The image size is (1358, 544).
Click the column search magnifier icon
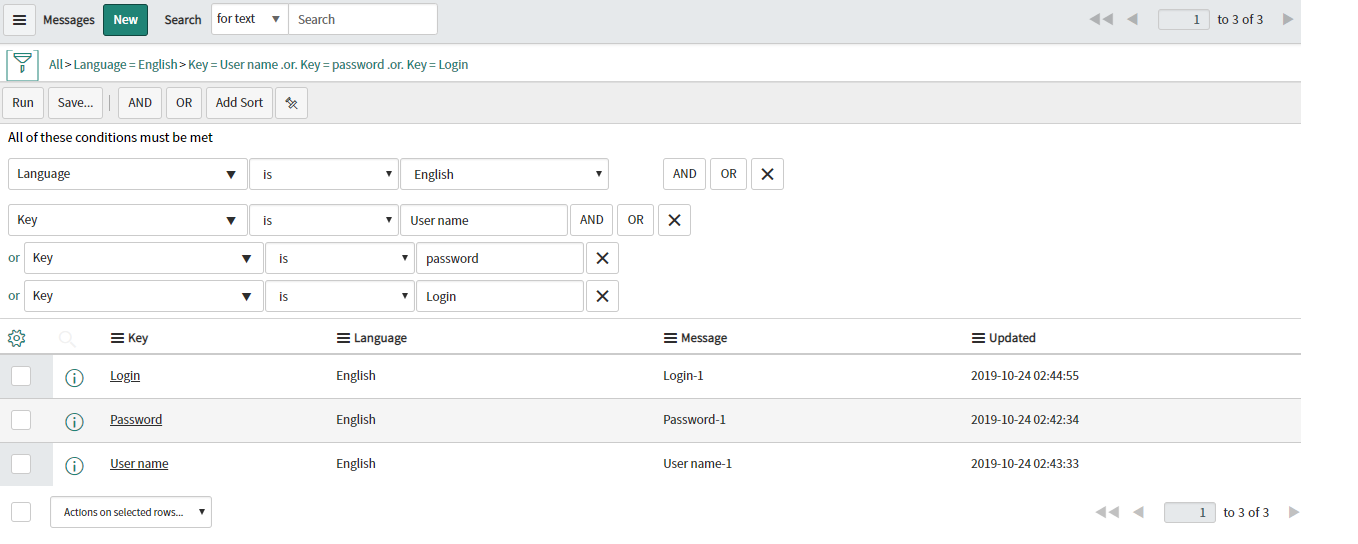pos(67,339)
